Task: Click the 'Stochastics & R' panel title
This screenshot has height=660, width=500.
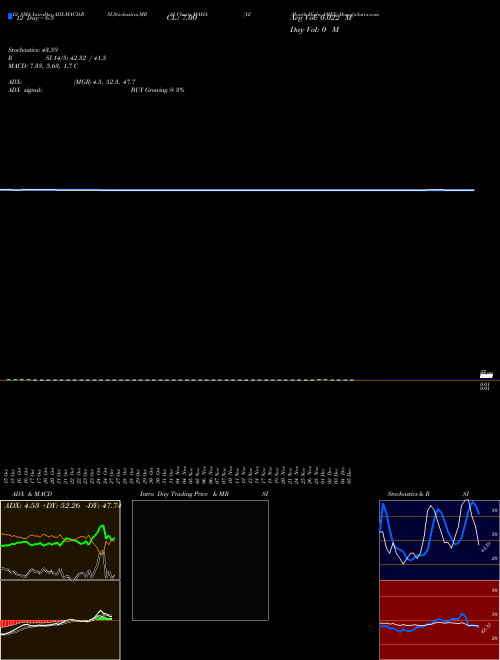Action: (x=408, y=494)
